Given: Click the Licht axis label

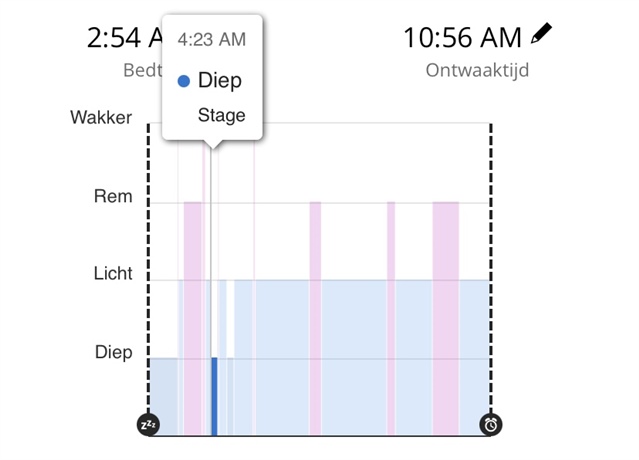Looking at the screenshot, I should (x=113, y=273).
